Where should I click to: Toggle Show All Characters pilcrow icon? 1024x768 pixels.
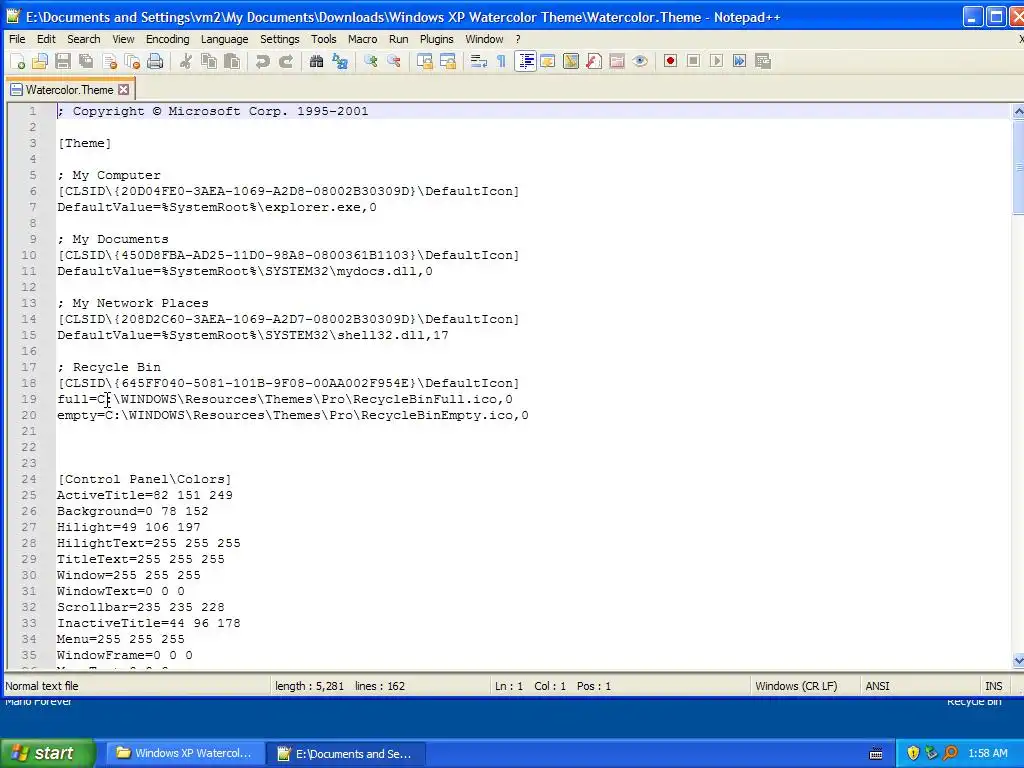(x=502, y=61)
